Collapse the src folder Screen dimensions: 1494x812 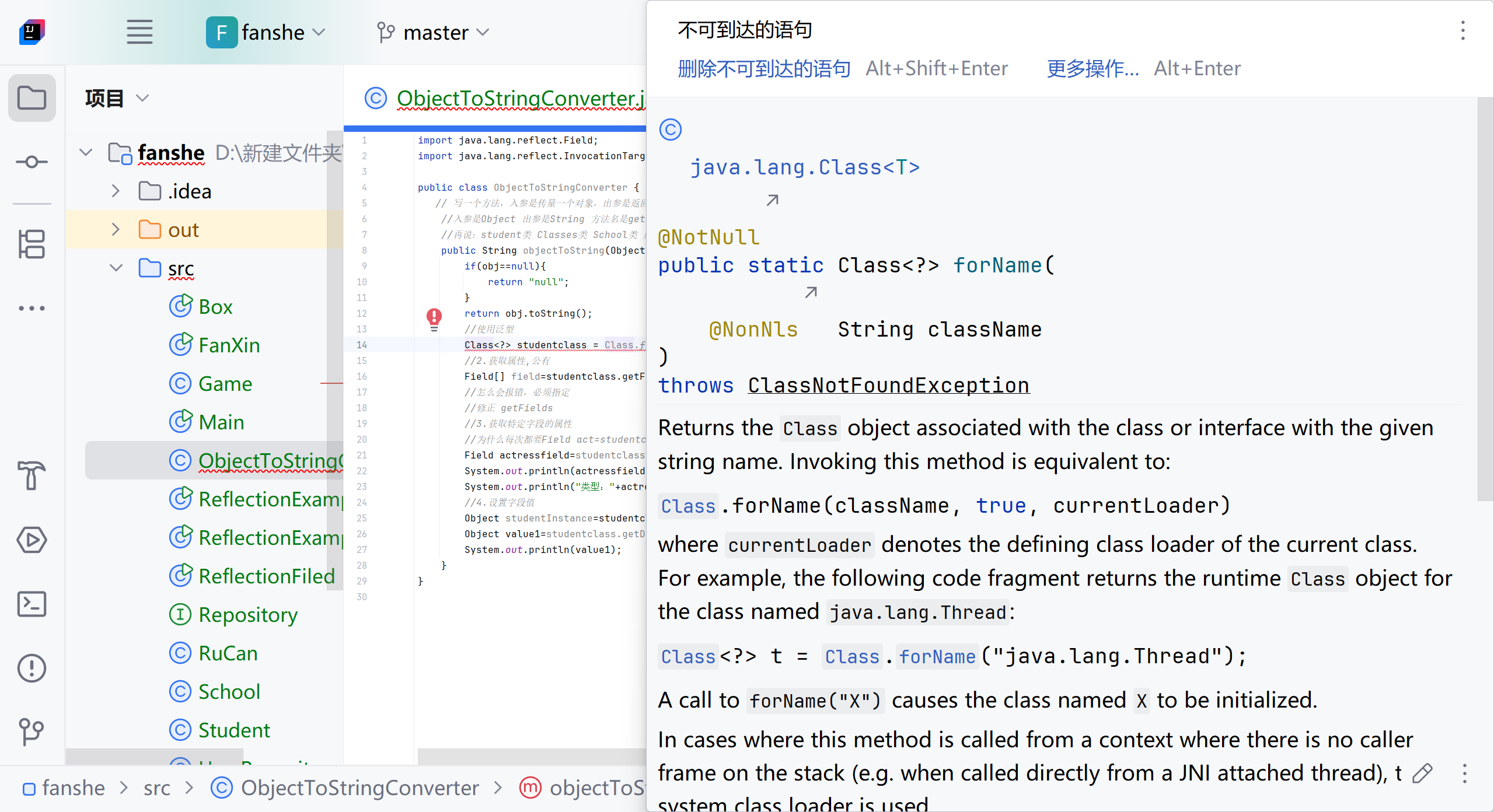(x=116, y=268)
